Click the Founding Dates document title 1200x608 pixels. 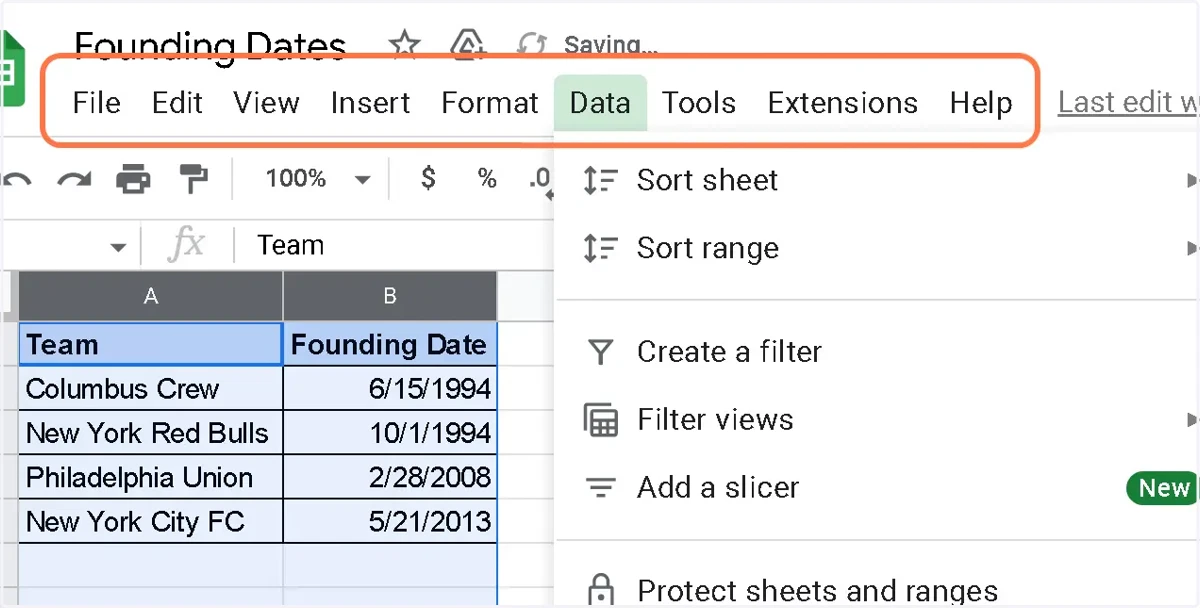(210, 44)
